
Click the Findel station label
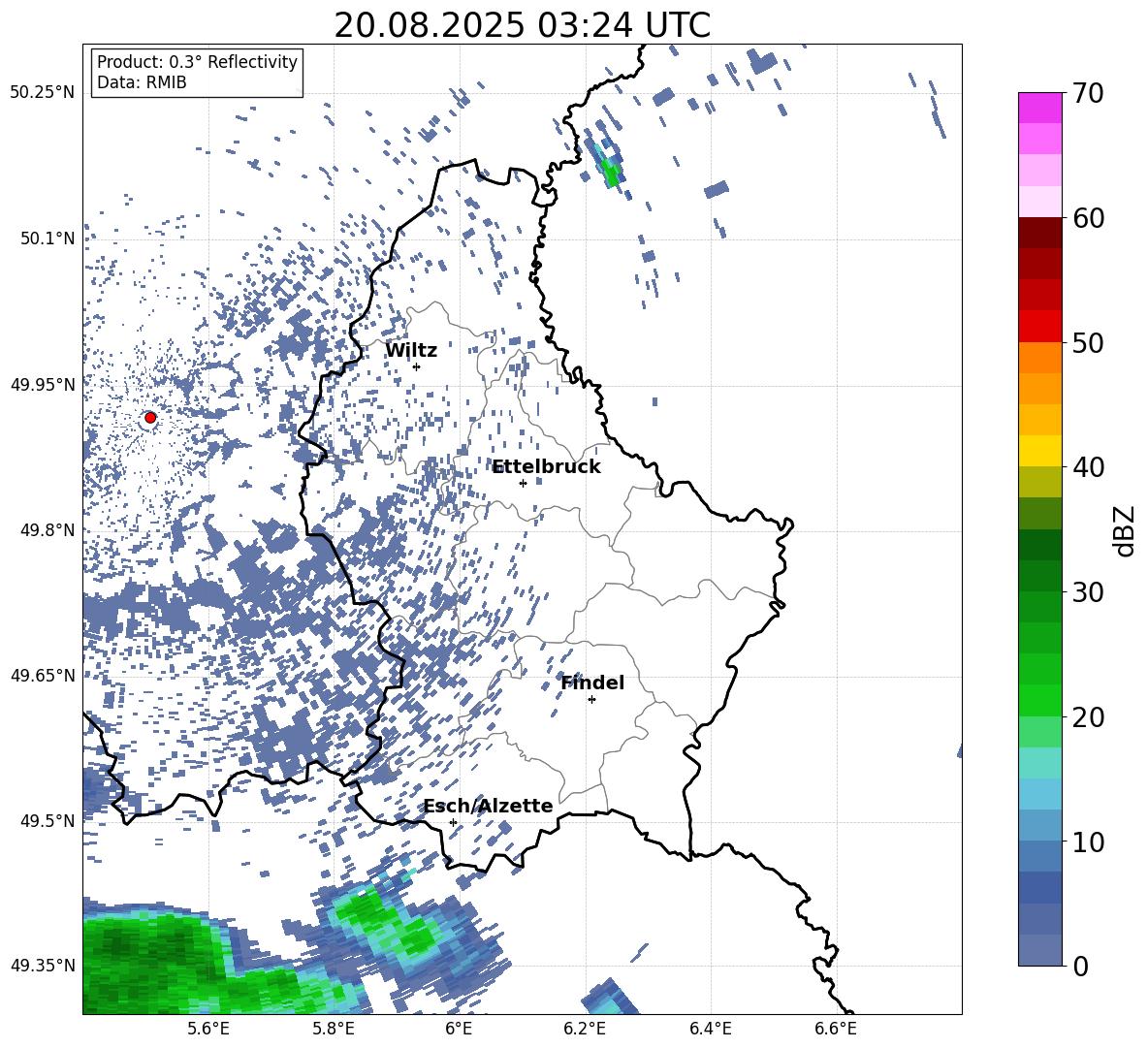point(592,683)
